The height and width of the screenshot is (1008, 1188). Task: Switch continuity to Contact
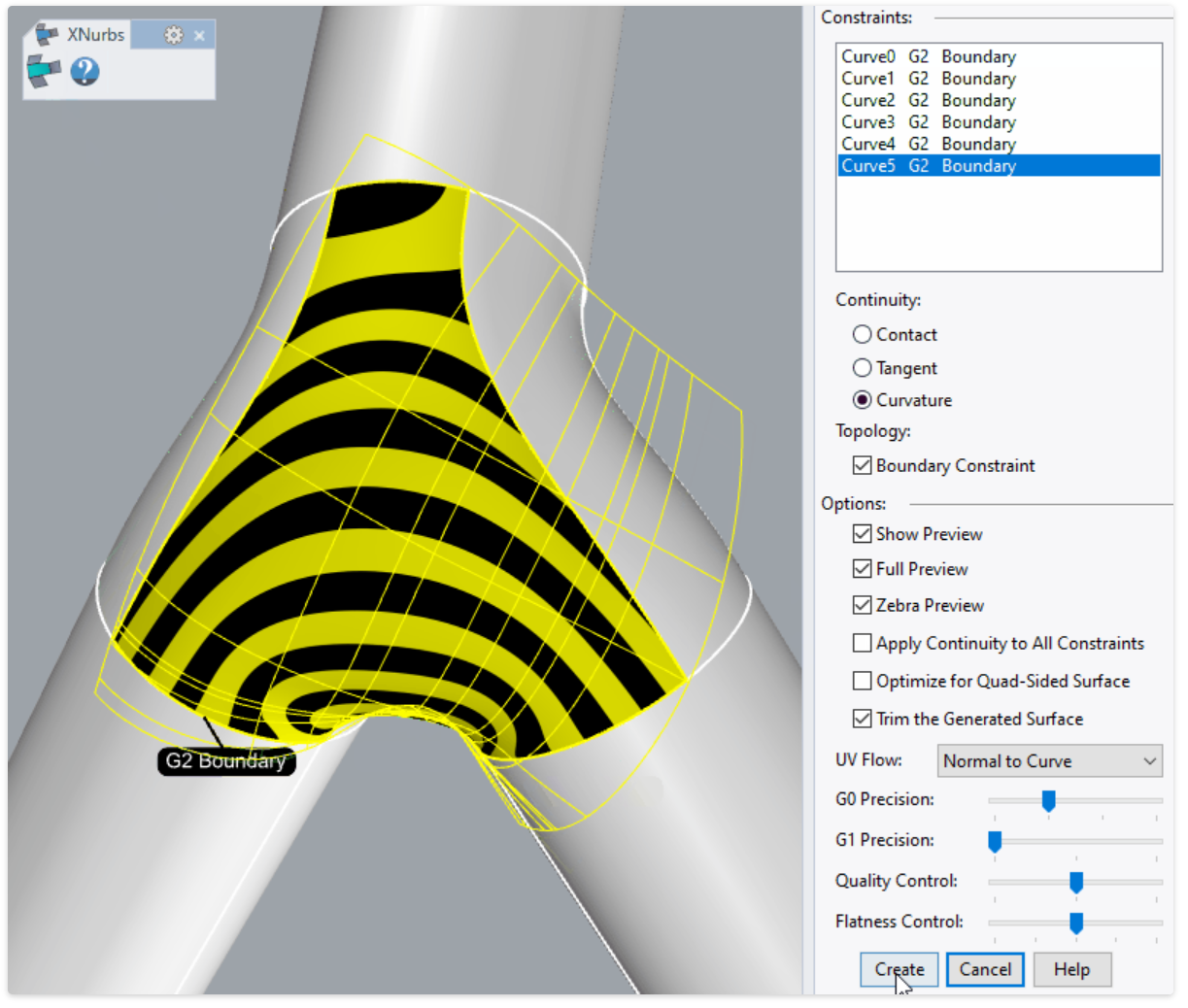(862, 334)
